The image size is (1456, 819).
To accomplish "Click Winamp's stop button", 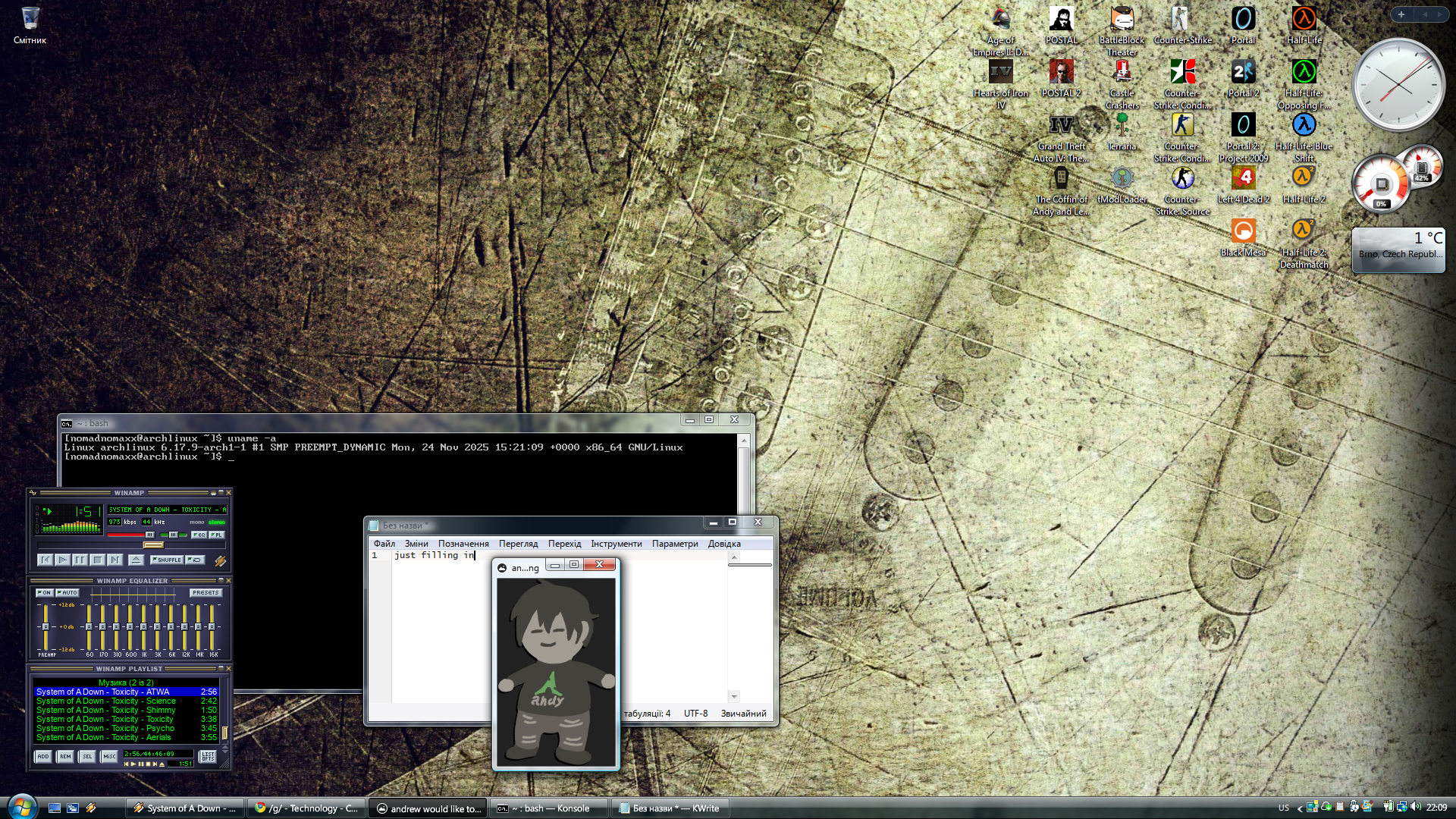I will [97, 560].
